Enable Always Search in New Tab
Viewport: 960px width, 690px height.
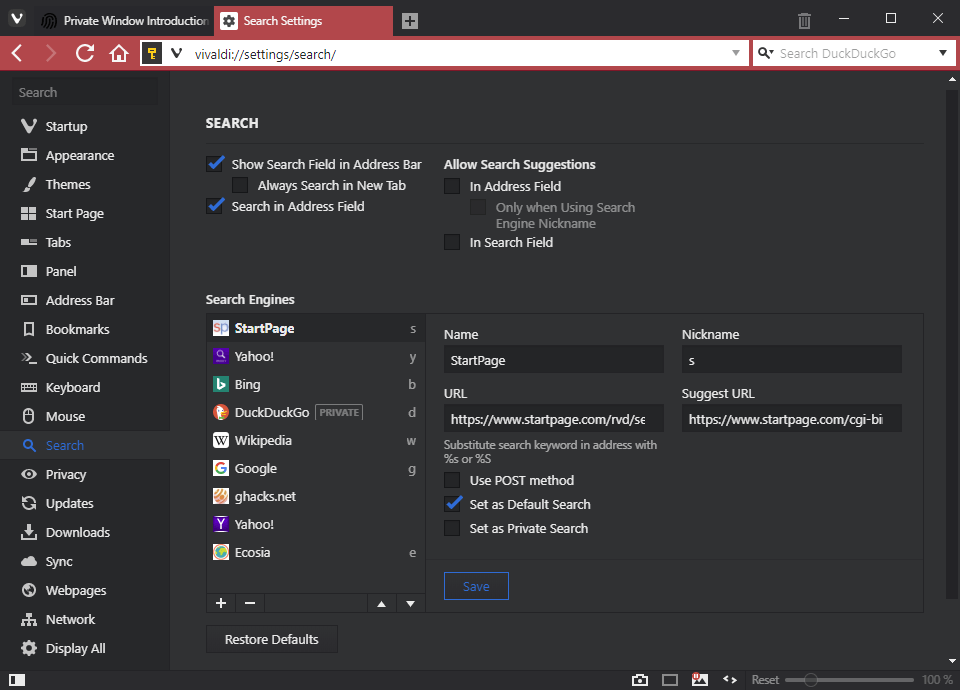point(240,185)
